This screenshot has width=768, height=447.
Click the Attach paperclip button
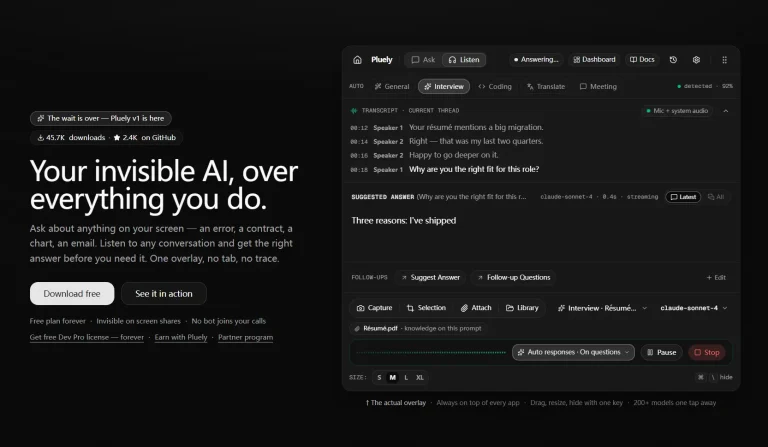coord(476,308)
